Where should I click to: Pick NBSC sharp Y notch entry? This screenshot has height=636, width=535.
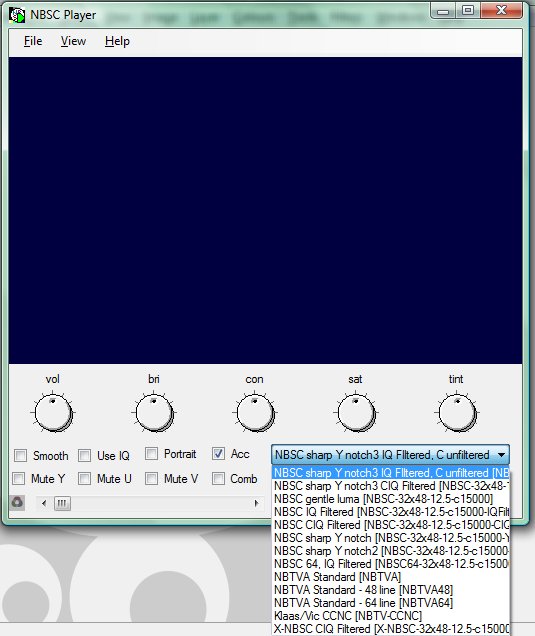[391, 538]
